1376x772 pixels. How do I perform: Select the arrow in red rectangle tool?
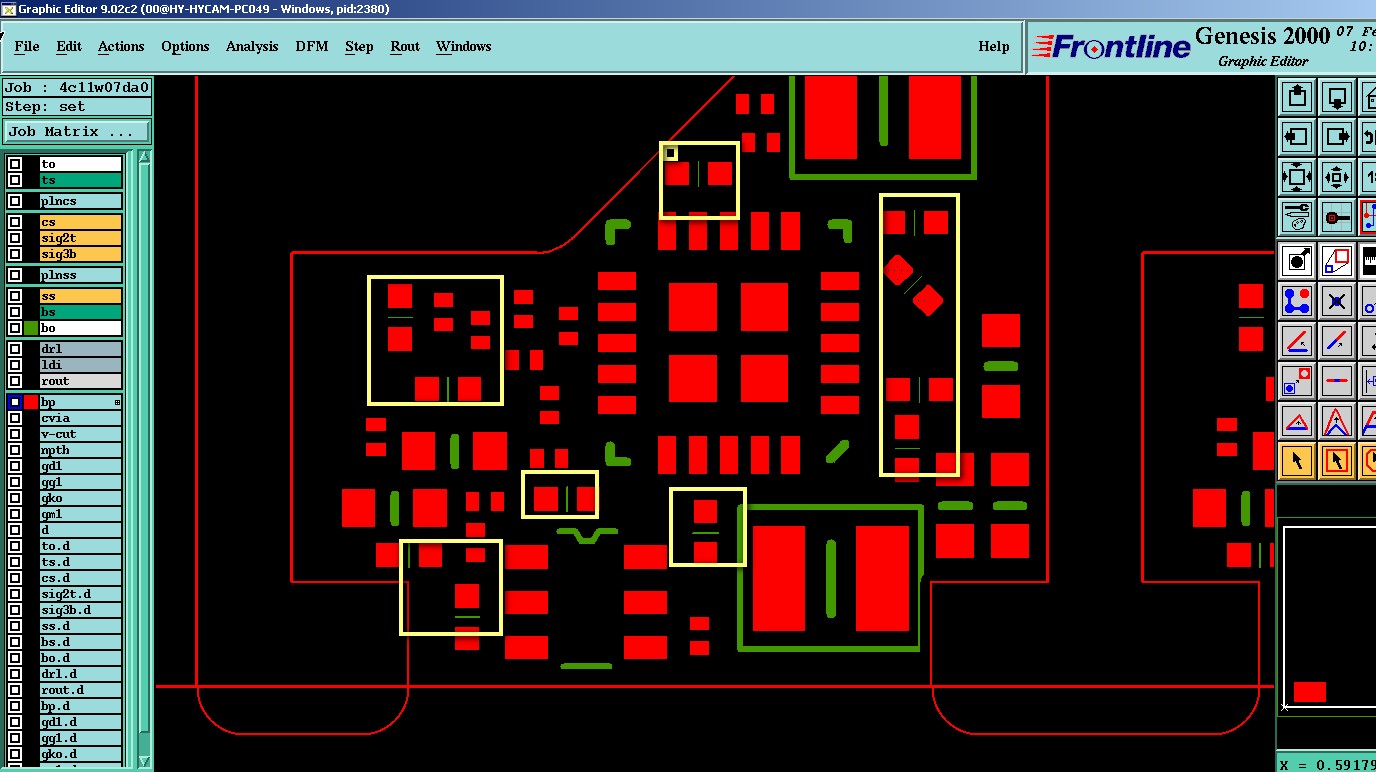pyautogui.click(x=1337, y=461)
